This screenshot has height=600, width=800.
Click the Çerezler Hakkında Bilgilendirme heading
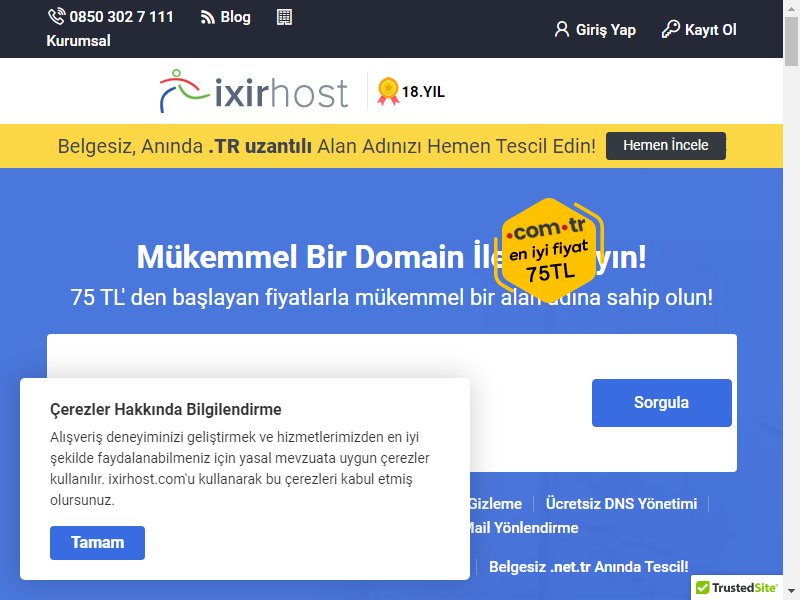166,409
